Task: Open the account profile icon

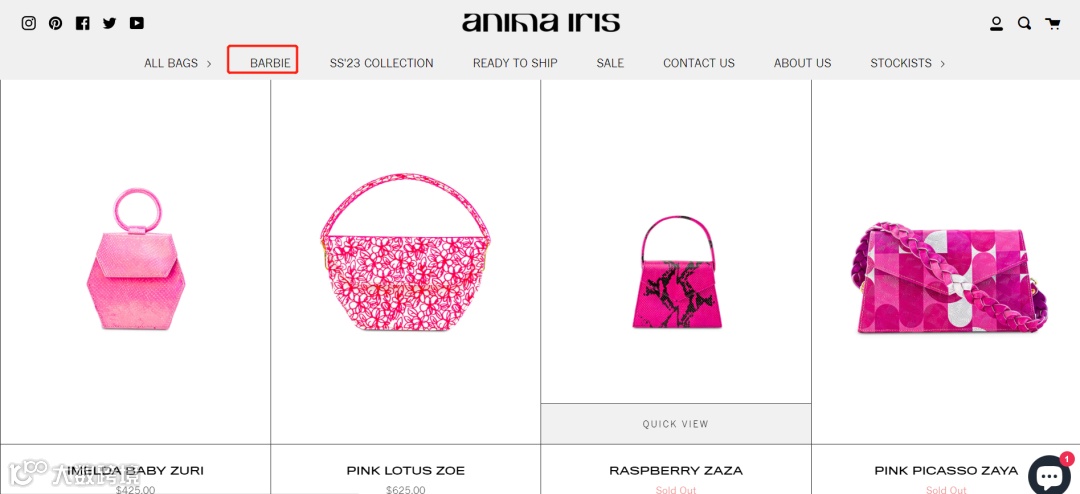Action: tap(997, 24)
